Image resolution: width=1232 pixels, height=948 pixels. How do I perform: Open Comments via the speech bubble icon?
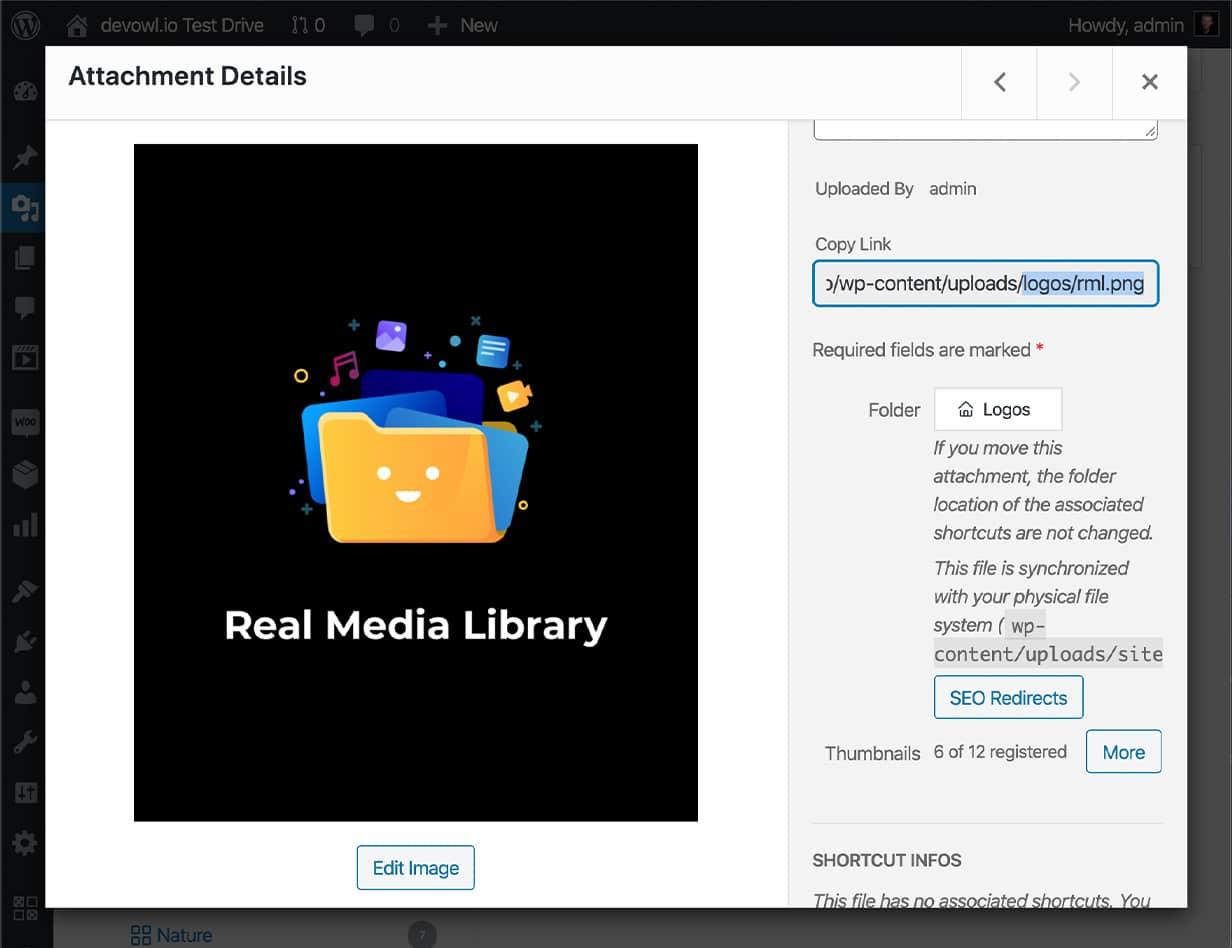[x=24, y=308]
